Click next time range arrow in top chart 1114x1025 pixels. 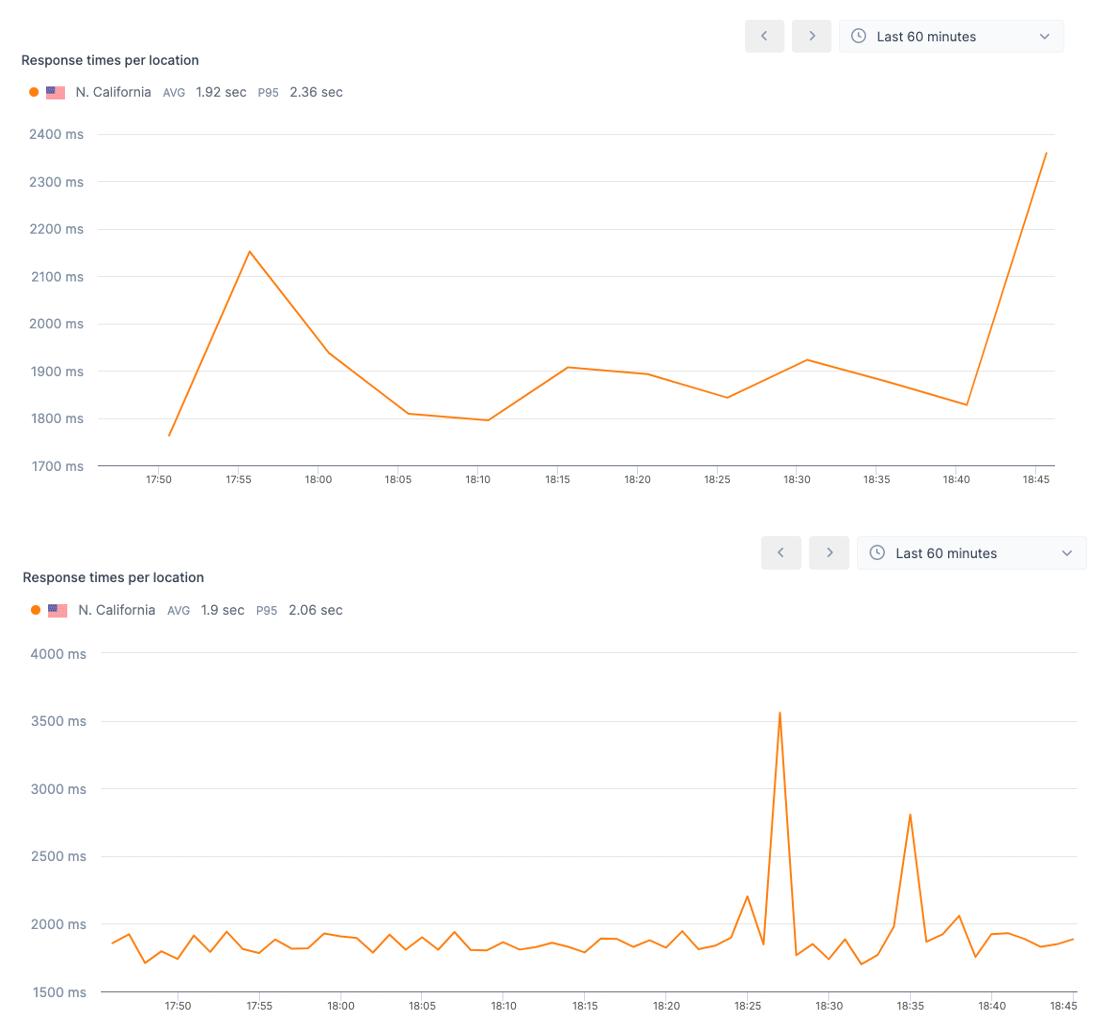coord(812,36)
